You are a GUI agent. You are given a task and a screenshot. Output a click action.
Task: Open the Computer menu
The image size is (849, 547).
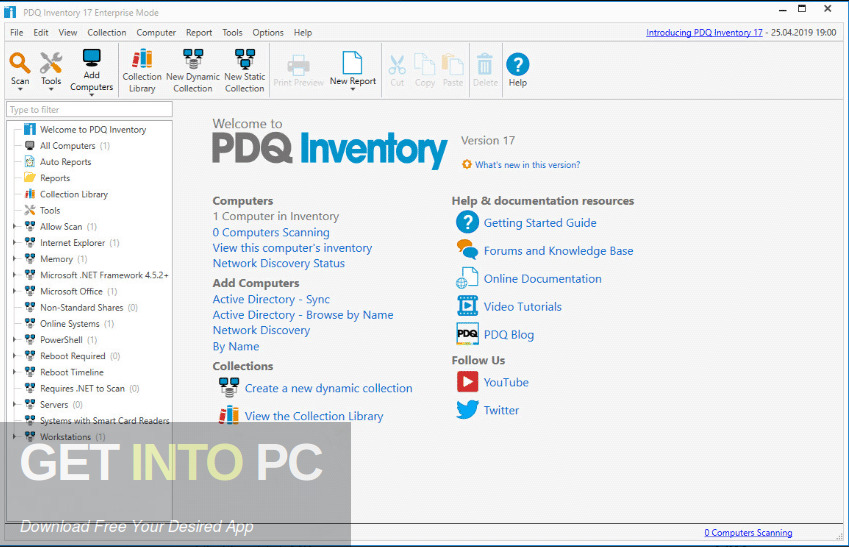pyautogui.click(x=156, y=32)
